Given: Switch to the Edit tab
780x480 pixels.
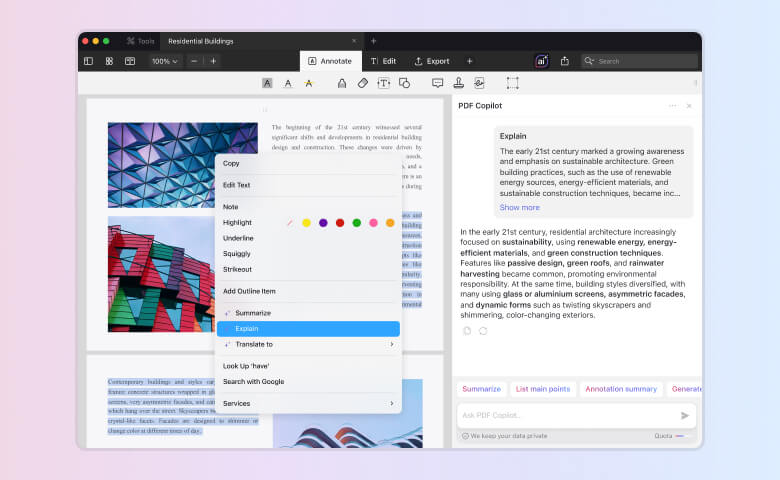Looking at the screenshot, I should click(x=383, y=61).
